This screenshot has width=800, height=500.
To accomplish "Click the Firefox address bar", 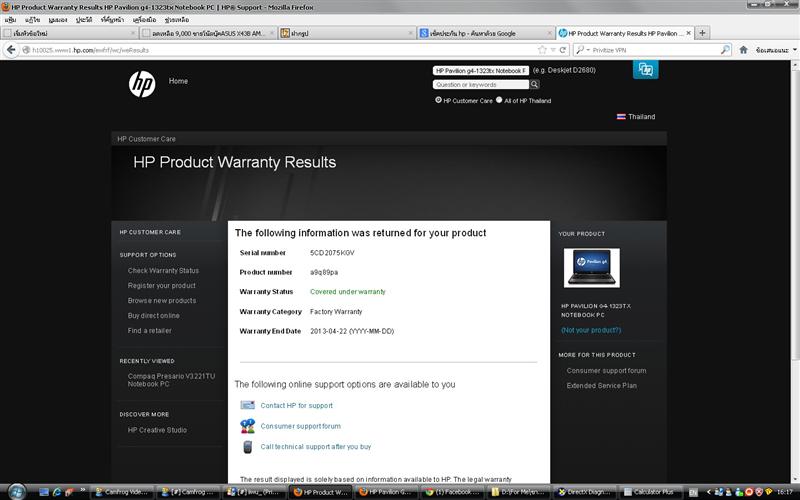I will pyautogui.click(x=283, y=50).
